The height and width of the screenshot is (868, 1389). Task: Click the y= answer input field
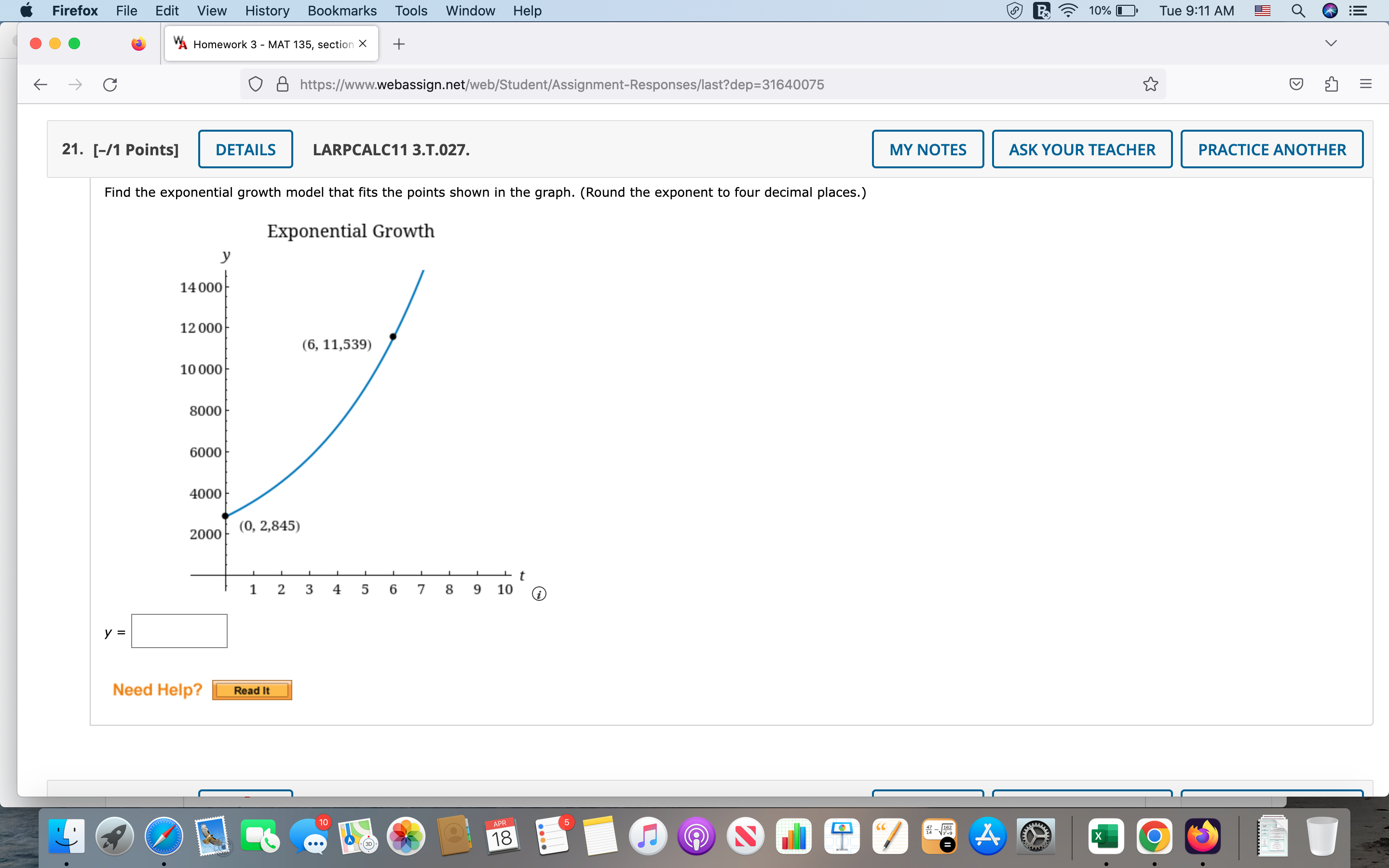pos(178,630)
